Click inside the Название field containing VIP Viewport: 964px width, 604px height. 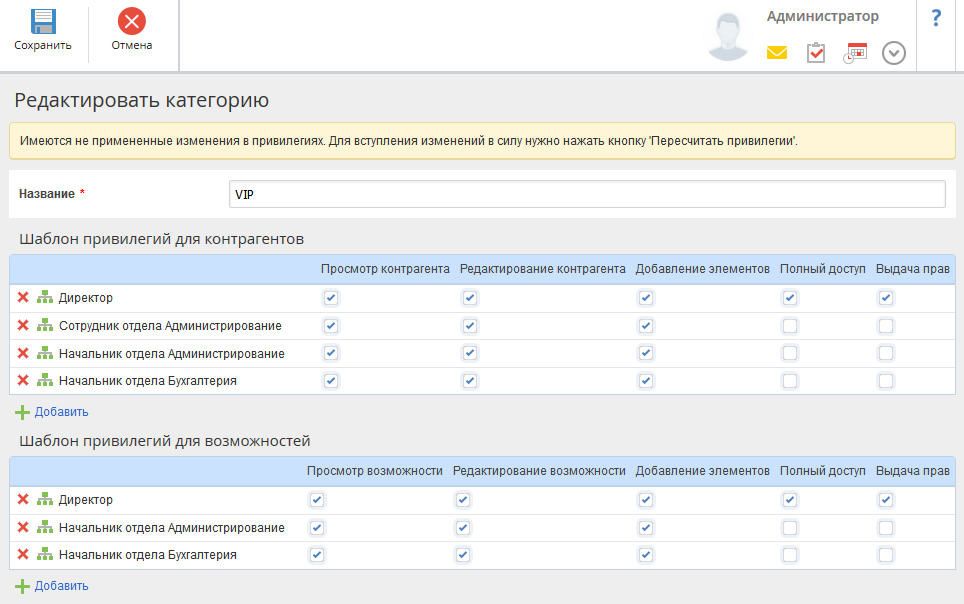coord(585,194)
